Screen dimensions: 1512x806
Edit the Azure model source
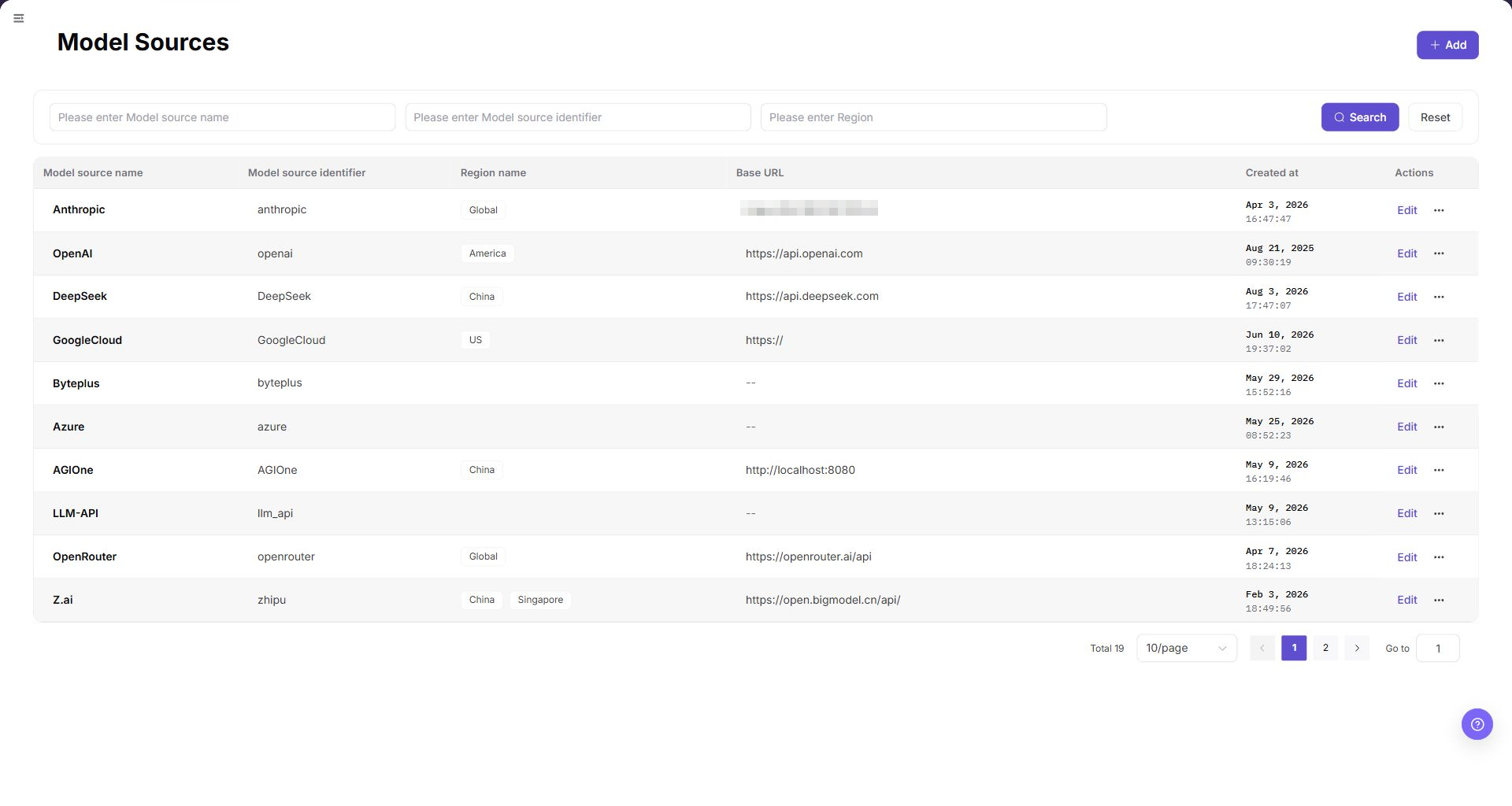[x=1406, y=427]
